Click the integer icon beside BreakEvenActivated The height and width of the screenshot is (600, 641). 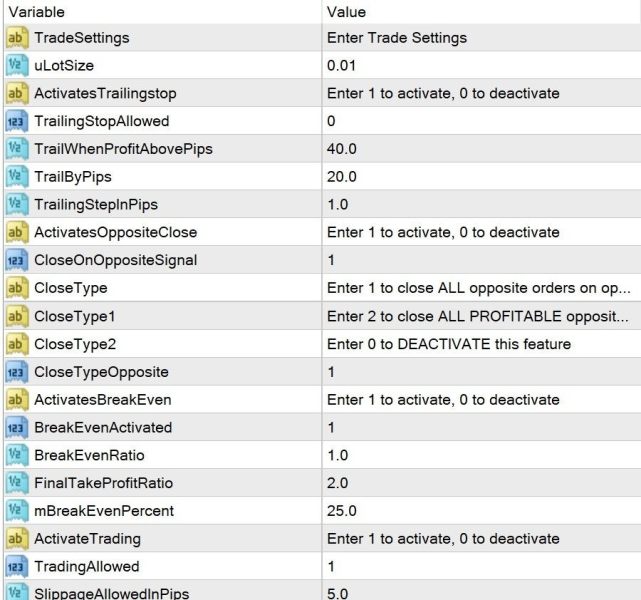[16, 428]
